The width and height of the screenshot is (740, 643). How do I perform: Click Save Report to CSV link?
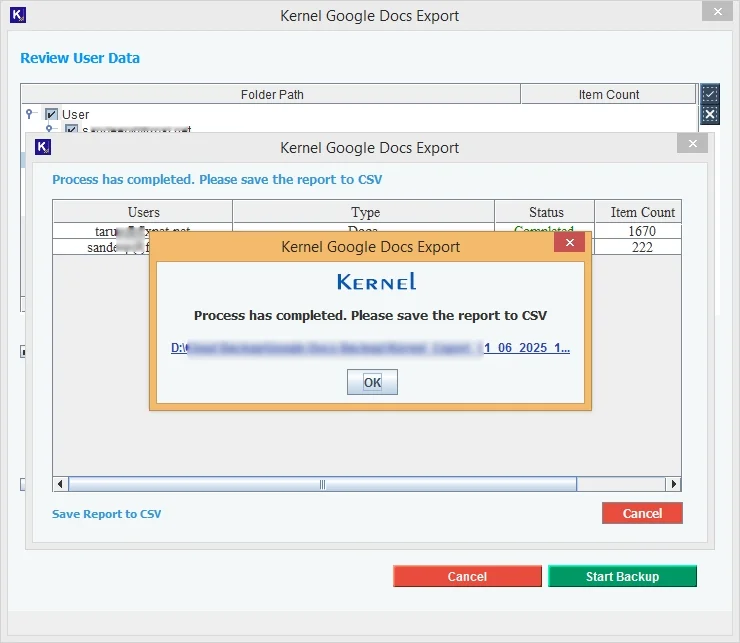(x=106, y=514)
